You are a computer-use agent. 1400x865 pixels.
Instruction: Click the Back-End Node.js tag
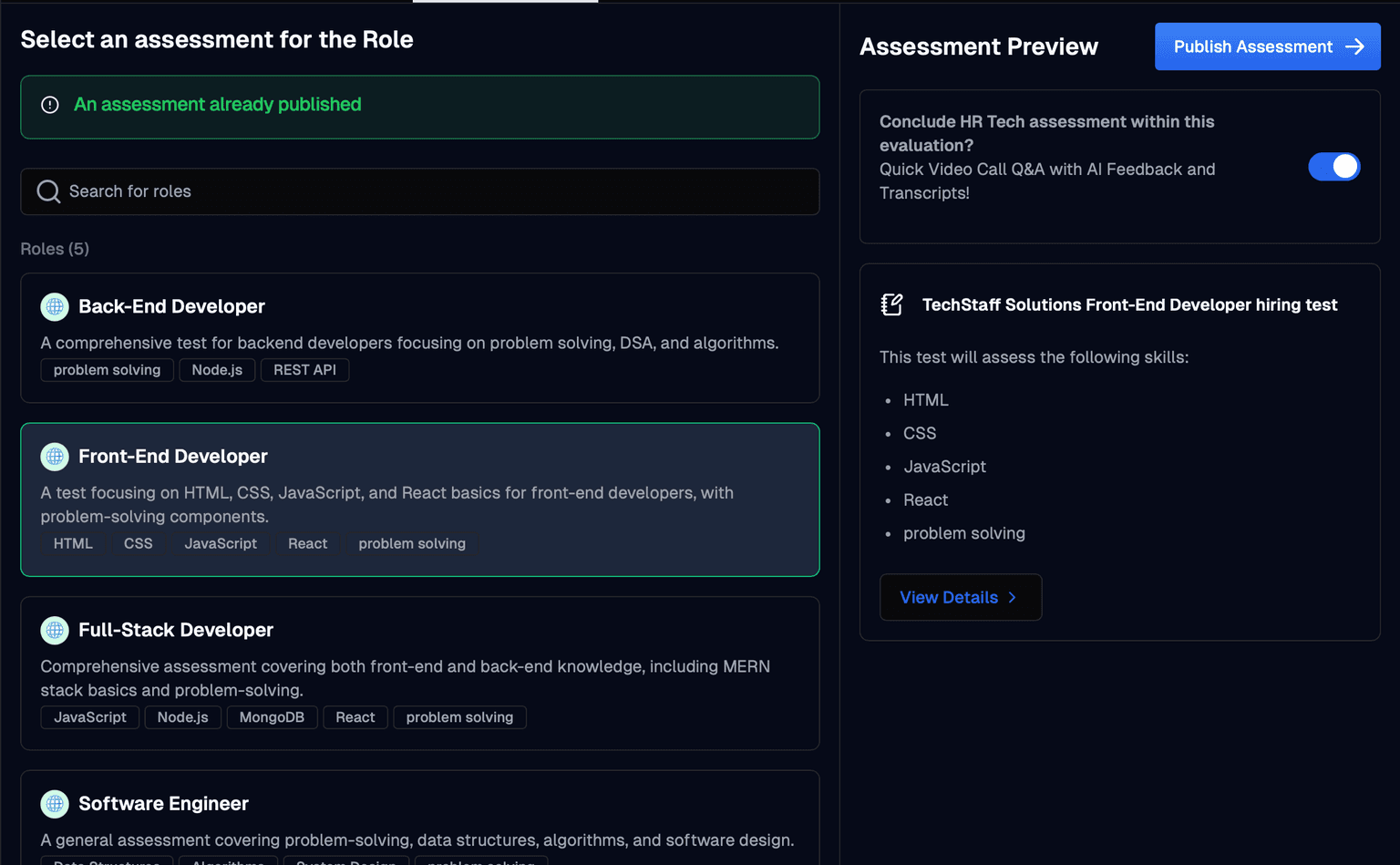pos(217,370)
